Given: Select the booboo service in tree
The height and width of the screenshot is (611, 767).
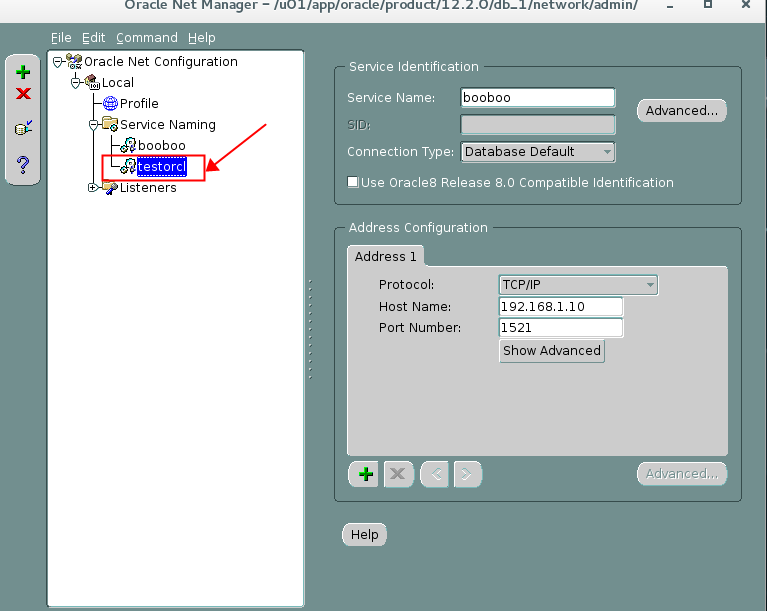Looking at the screenshot, I should pyautogui.click(x=161, y=146).
